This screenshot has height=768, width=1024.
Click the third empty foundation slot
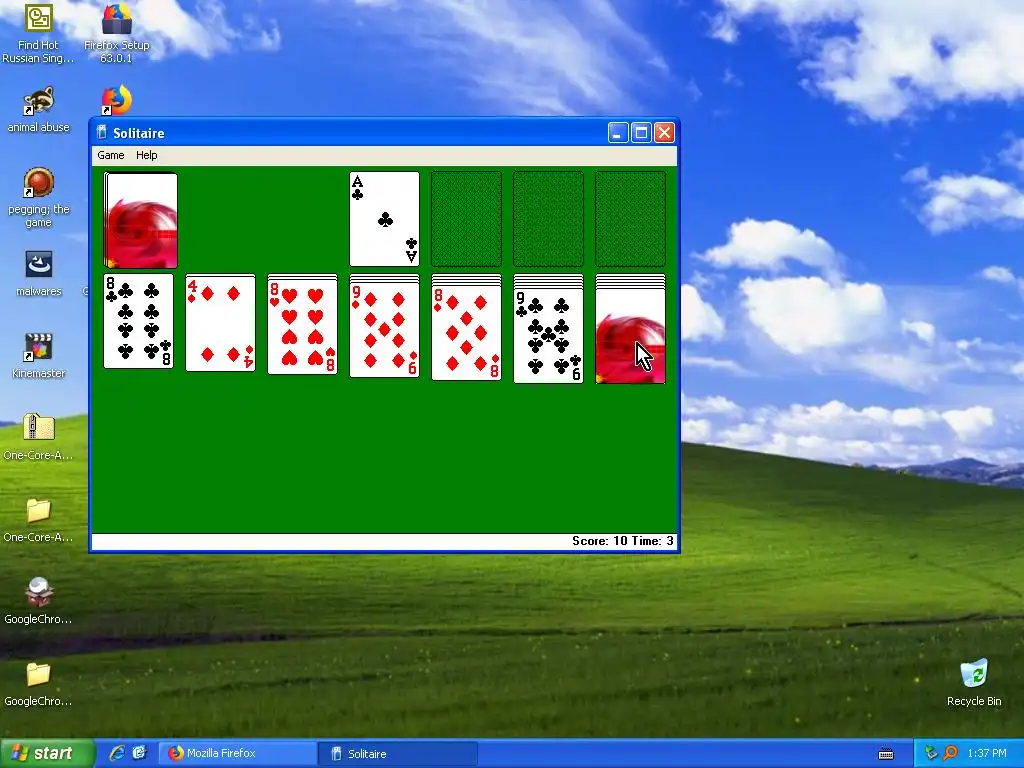pos(549,219)
